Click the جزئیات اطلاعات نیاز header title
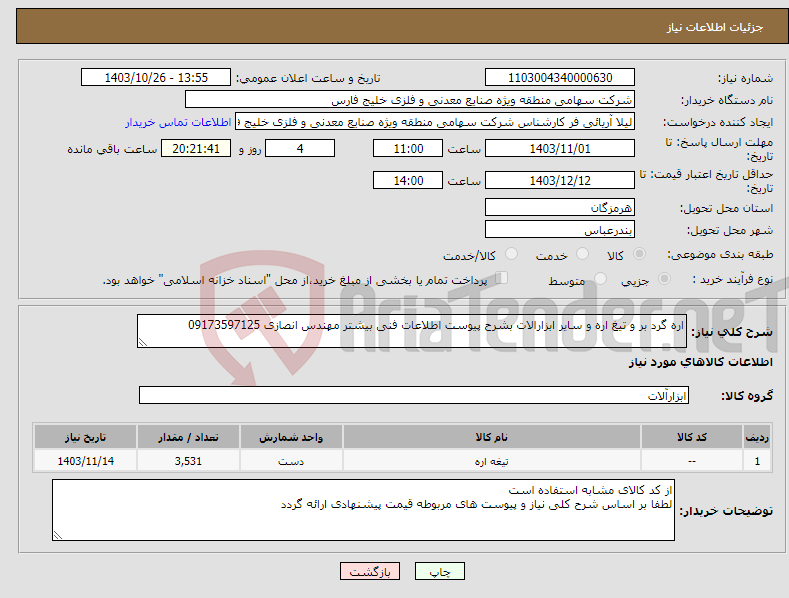This screenshot has height=598, width=789. coord(715,27)
